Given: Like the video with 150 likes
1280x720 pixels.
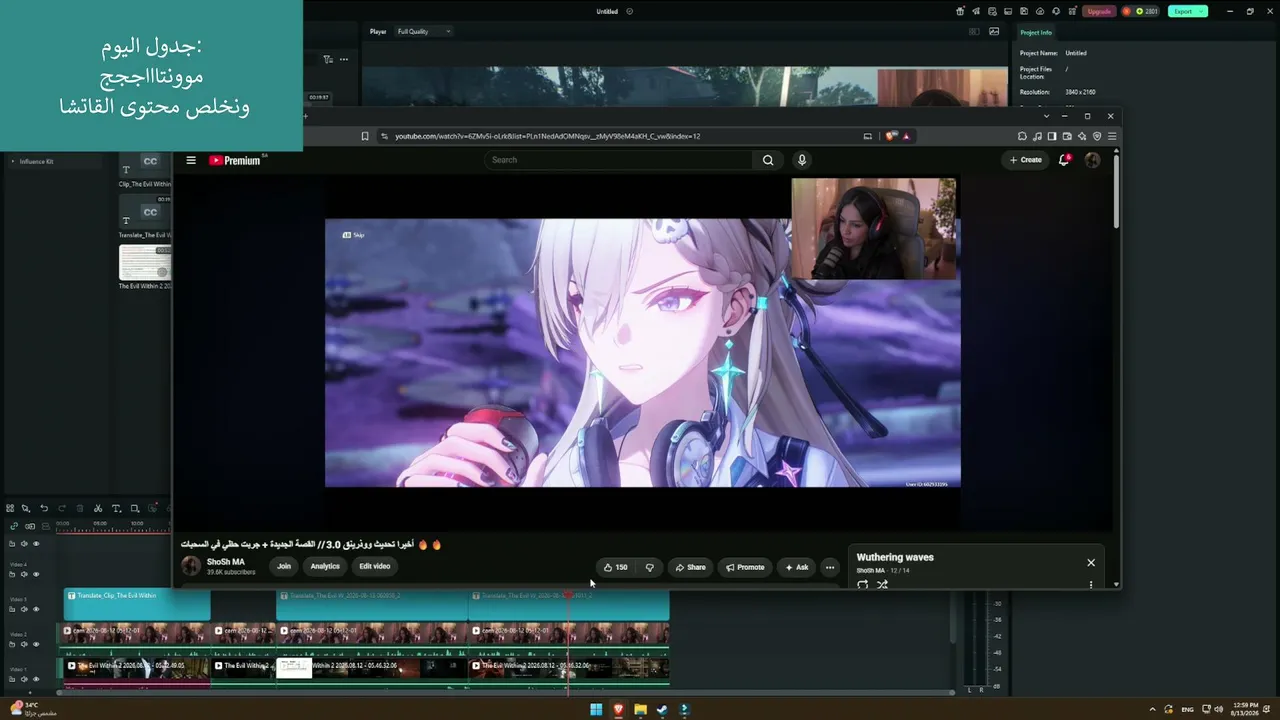Looking at the screenshot, I should coord(616,567).
